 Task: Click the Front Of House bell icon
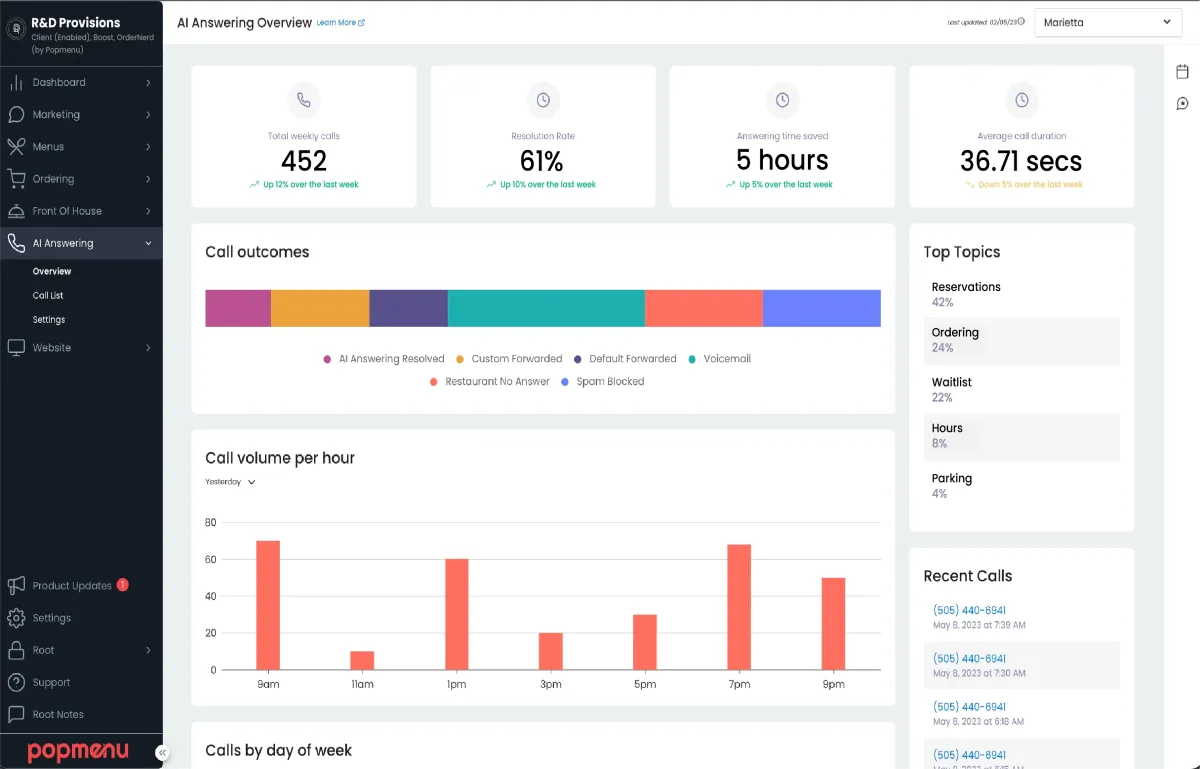[16, 211]
